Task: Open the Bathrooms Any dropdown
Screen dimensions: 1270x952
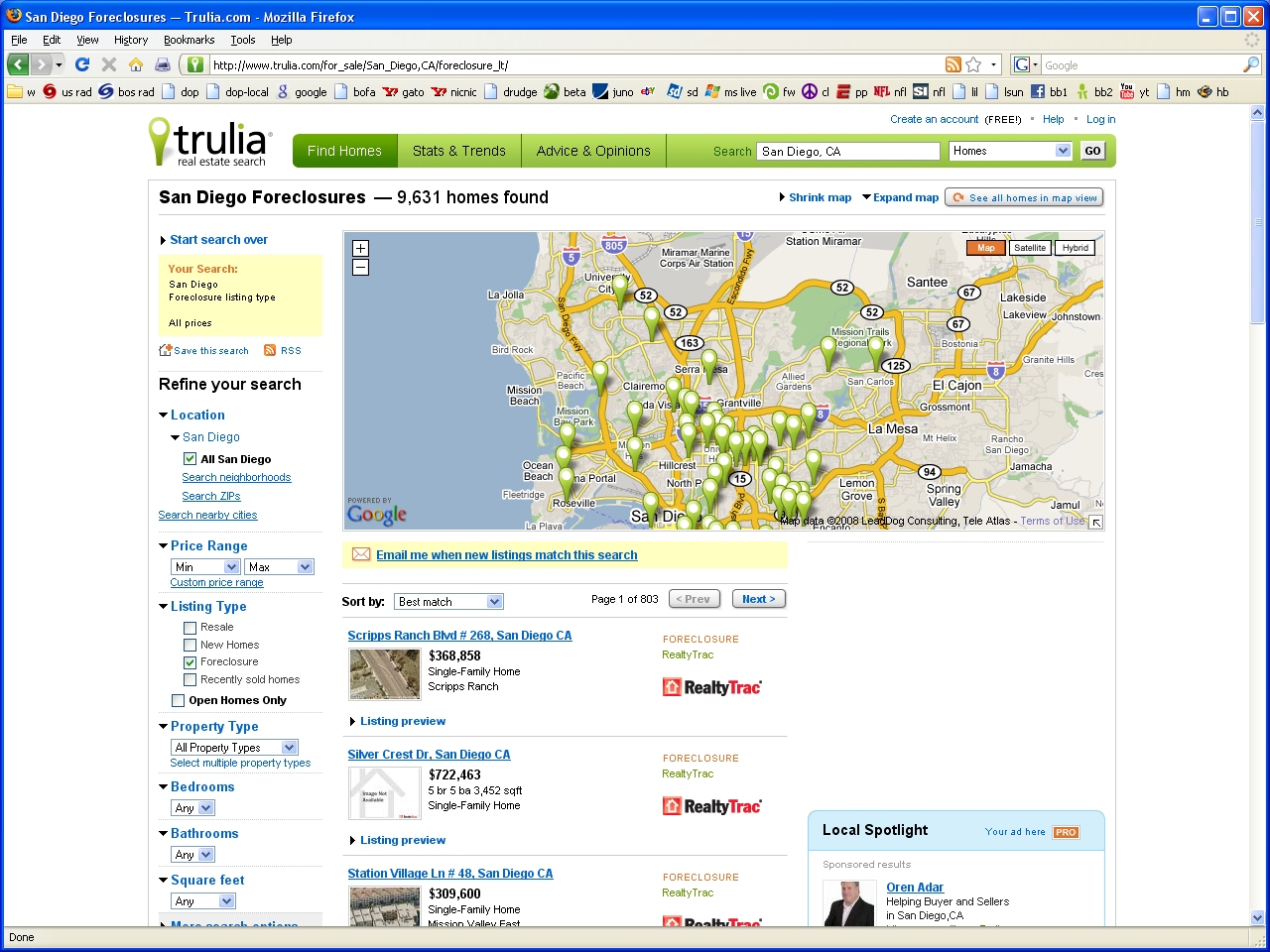Action: 192,855
